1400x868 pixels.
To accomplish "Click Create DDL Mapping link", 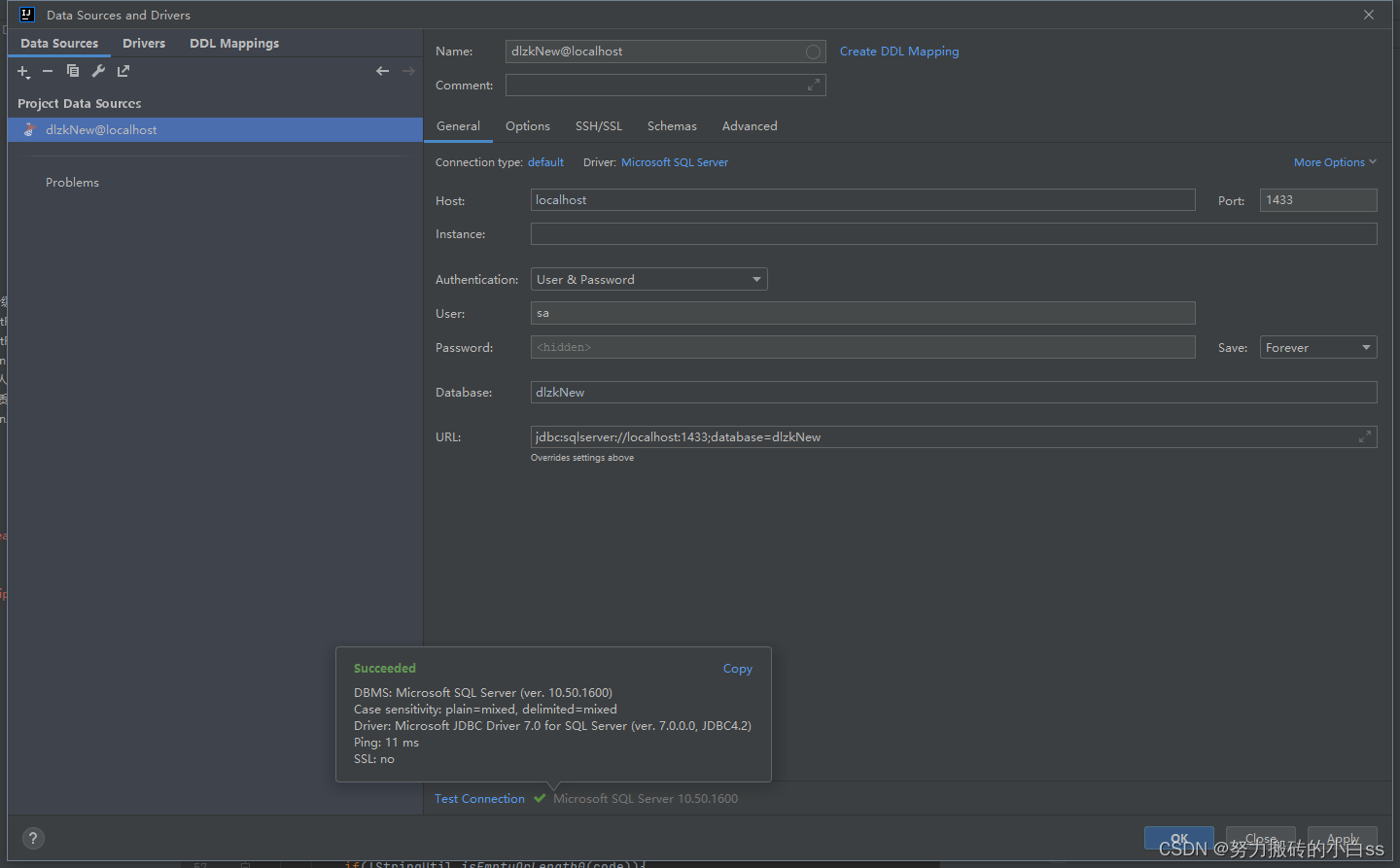I will pos(899,52).
